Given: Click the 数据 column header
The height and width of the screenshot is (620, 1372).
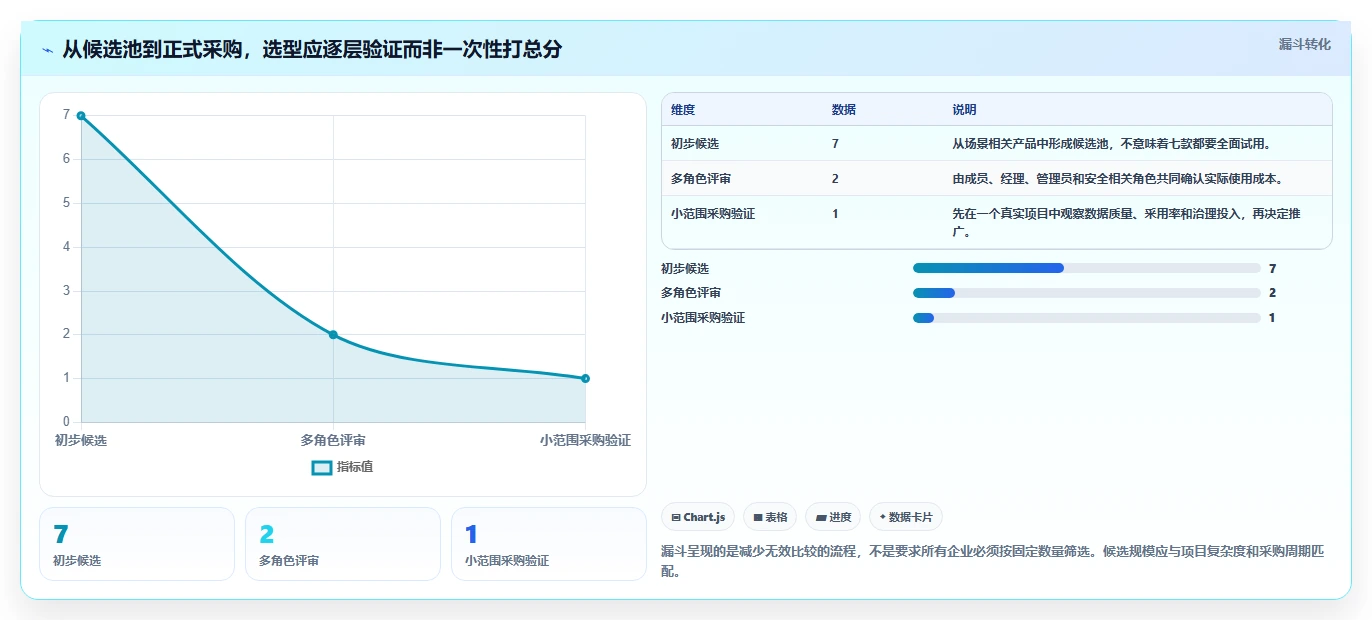Looking at the screenshot, I should [x=843, y=110].
